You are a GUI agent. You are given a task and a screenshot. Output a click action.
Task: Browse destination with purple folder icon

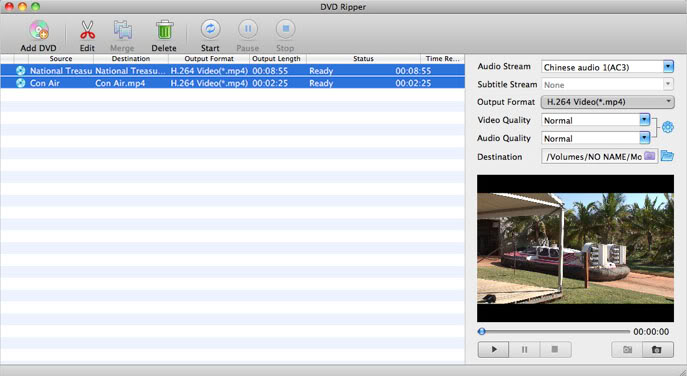point(649,156)
